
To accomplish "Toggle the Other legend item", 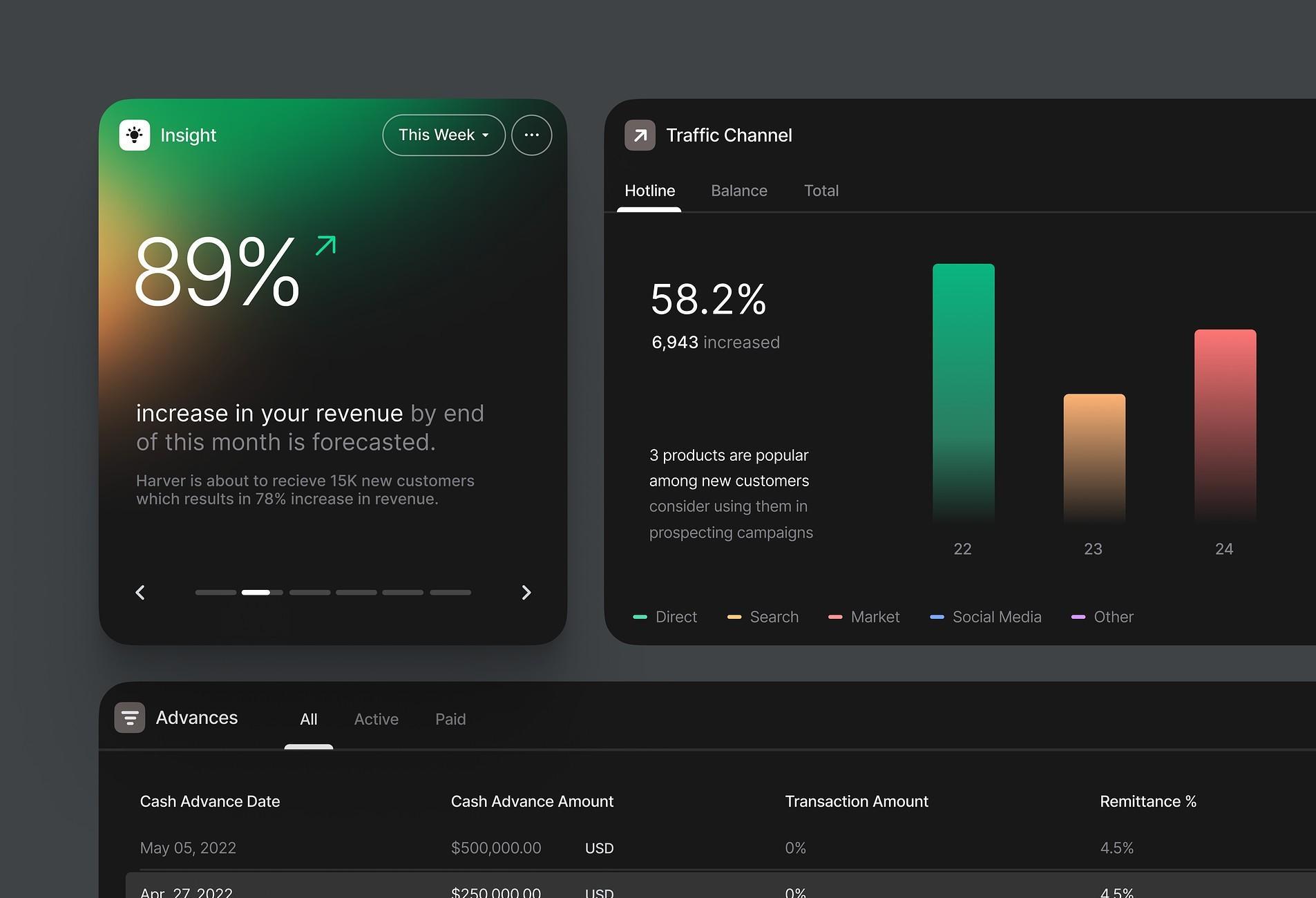I will [1102, 617].
